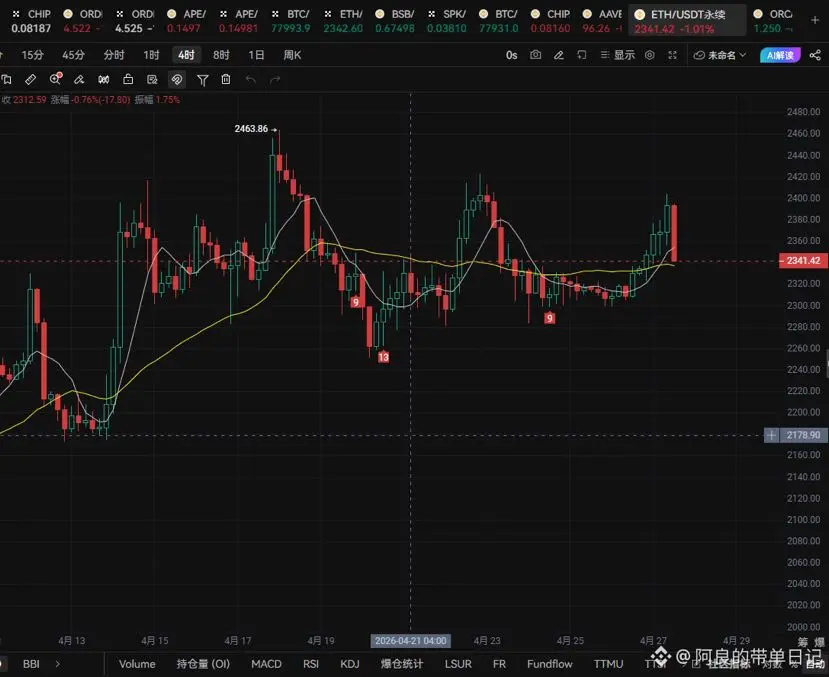Delete drawings with the trash icon
The height and width of the screenshot is (677, 829).
[x=226, y=79]
